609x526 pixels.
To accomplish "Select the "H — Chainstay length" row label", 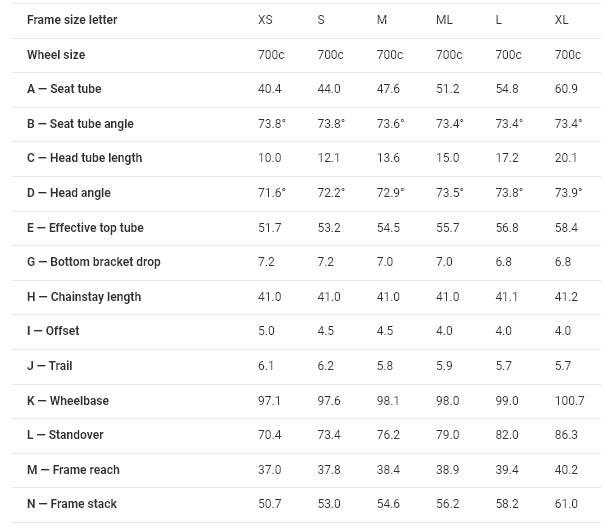I will tap(84, 297).
